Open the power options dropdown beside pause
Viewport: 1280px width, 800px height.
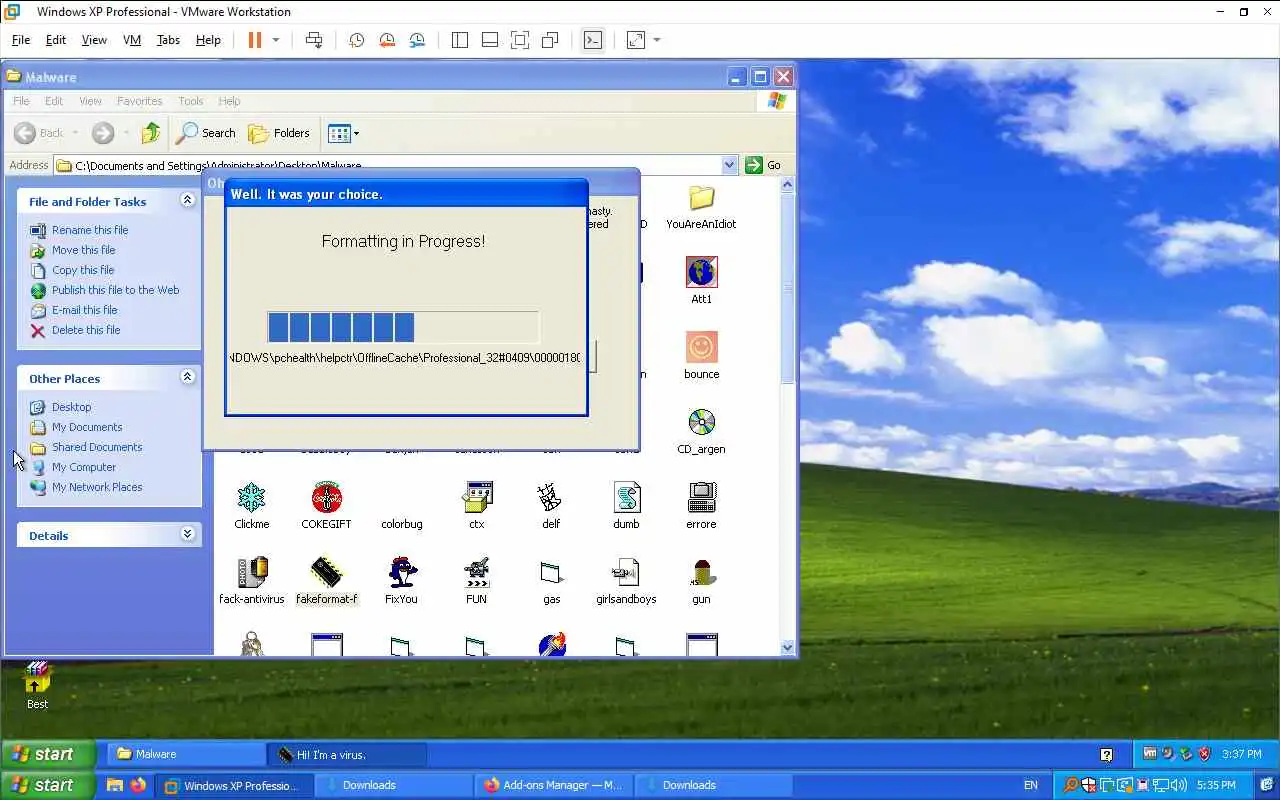(x=276, y=40)
